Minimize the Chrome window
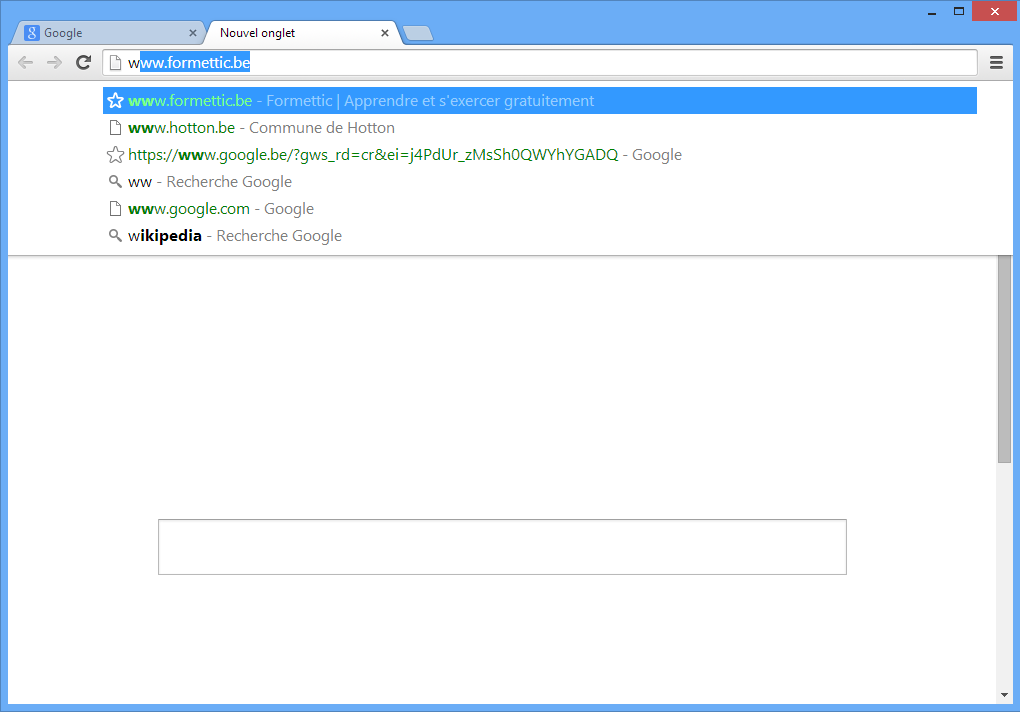1020x712 pixels. (932, 12)
